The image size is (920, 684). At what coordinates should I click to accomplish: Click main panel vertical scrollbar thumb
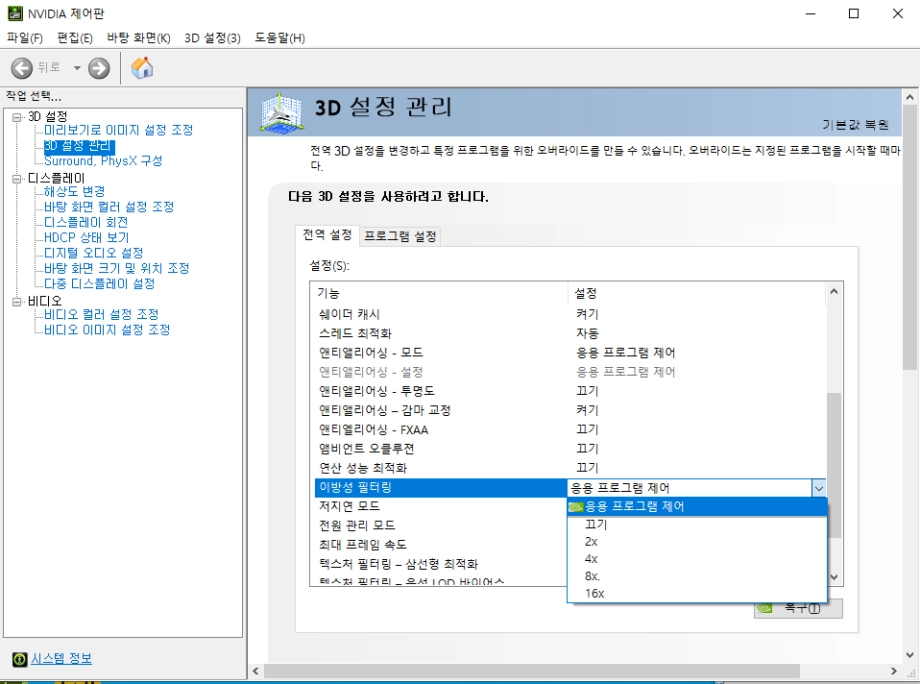(x=909, y=238)
